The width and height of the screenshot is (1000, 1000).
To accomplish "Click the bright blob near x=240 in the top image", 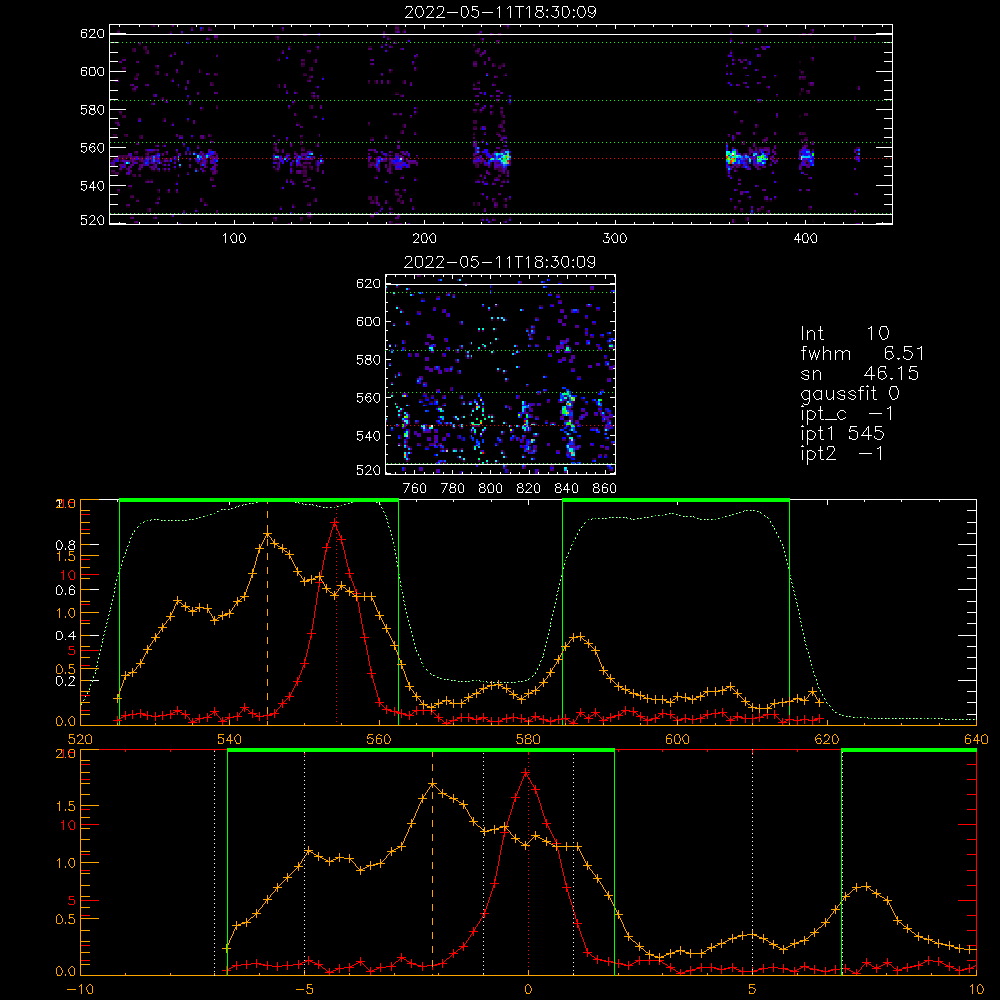I will coord(504,157).
